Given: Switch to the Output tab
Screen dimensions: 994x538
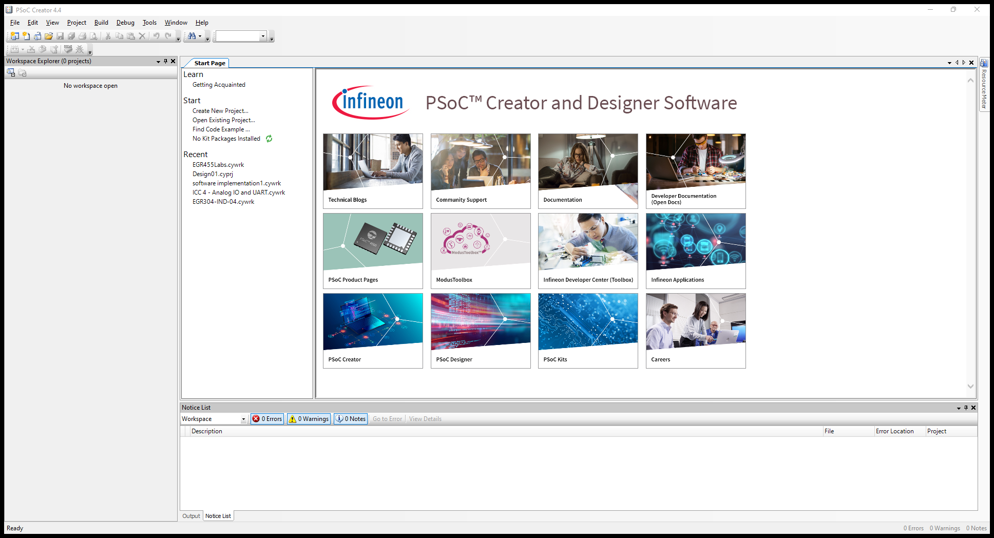Looking at the screenshot, I should (x=191, y=516).
